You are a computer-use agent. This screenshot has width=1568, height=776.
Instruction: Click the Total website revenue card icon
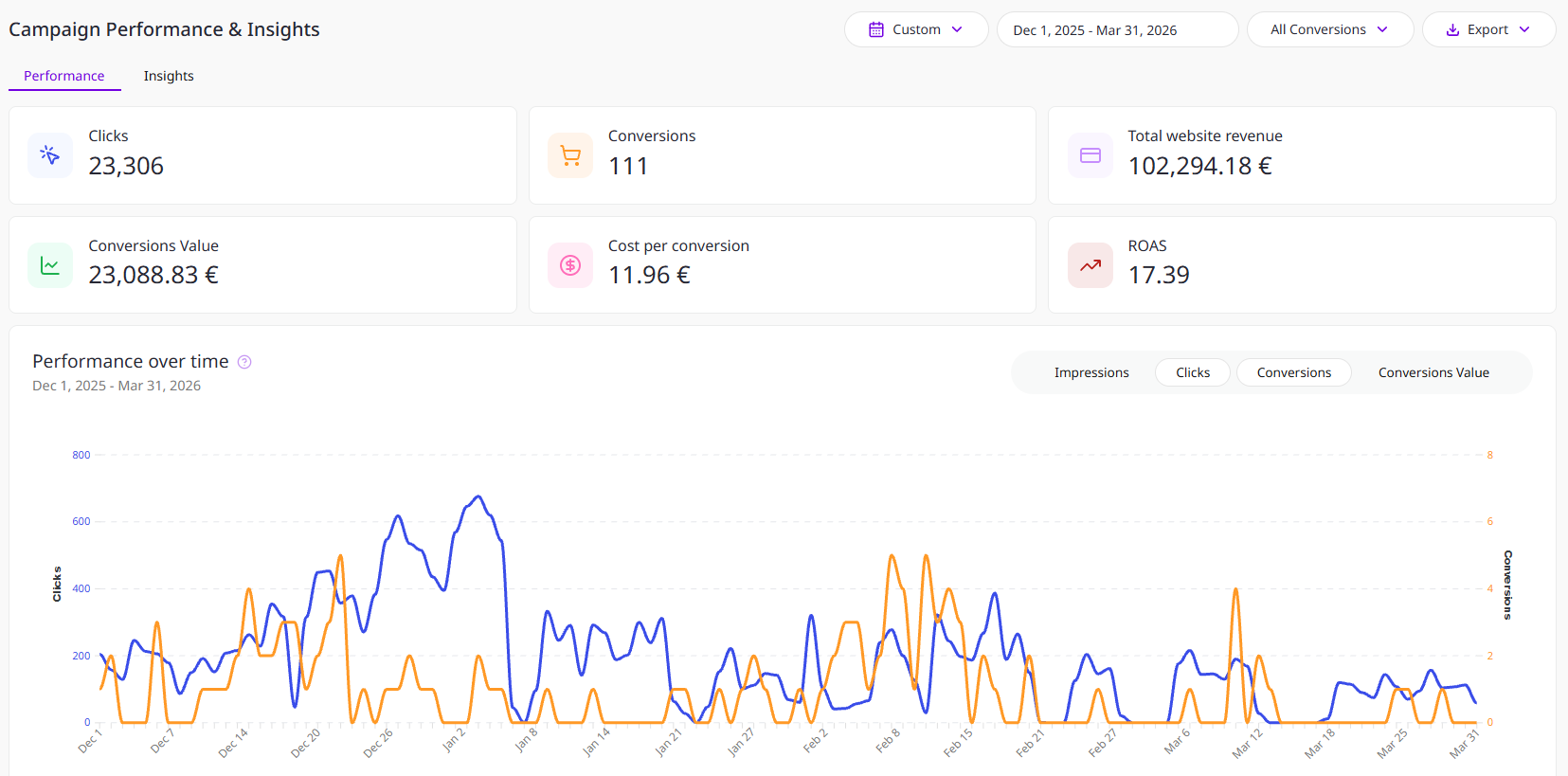click(1090, 155)
